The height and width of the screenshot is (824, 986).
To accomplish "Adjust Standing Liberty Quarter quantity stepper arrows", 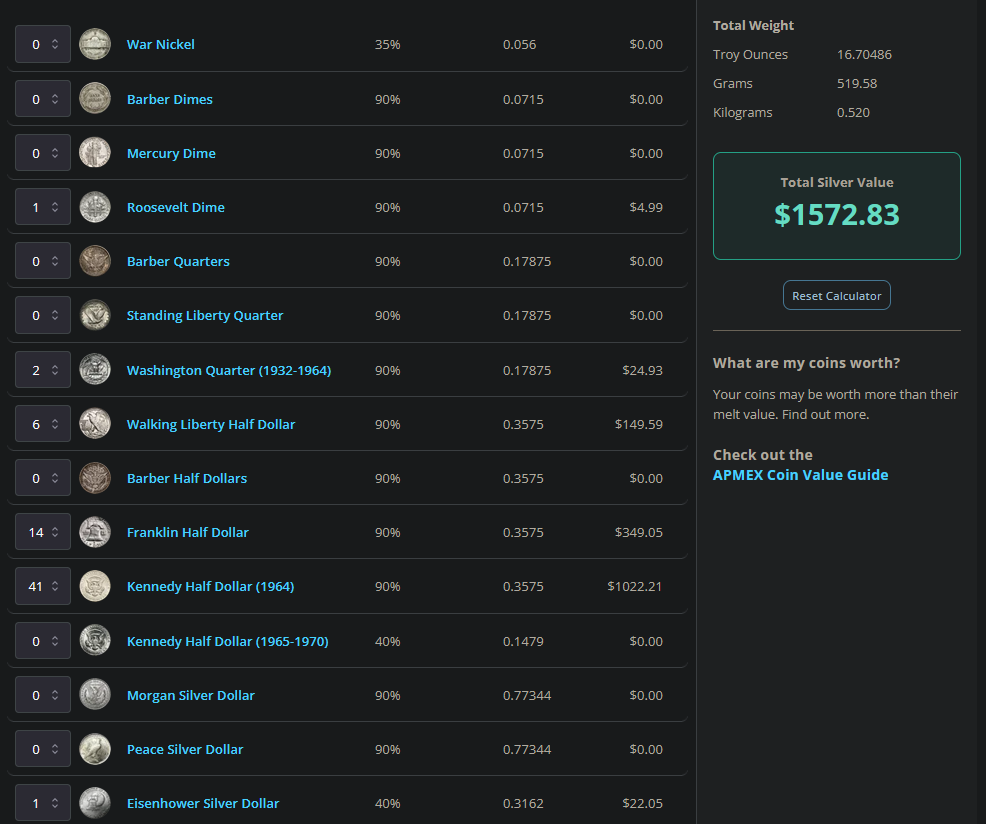I will pos(55,315).
